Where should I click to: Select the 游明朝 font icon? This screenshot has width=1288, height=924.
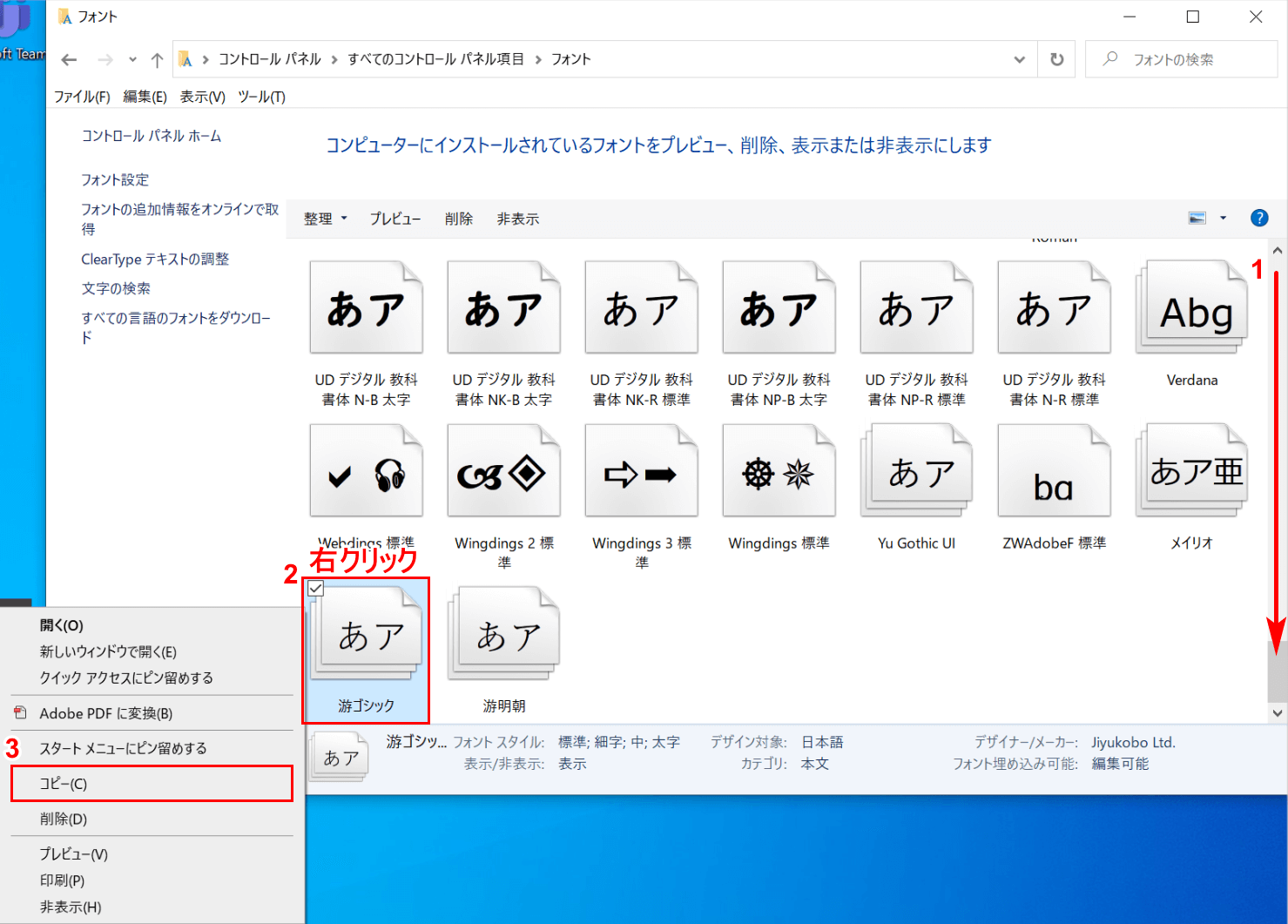[504, 634]
